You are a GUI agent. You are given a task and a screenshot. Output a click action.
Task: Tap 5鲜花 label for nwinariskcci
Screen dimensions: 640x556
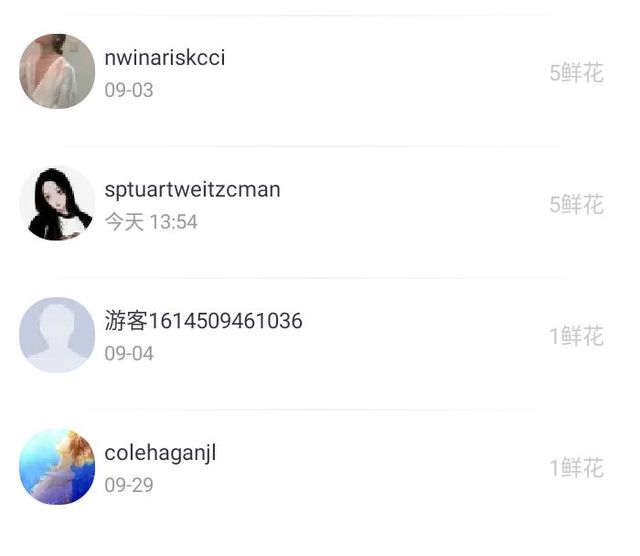(x=576, y=73)
